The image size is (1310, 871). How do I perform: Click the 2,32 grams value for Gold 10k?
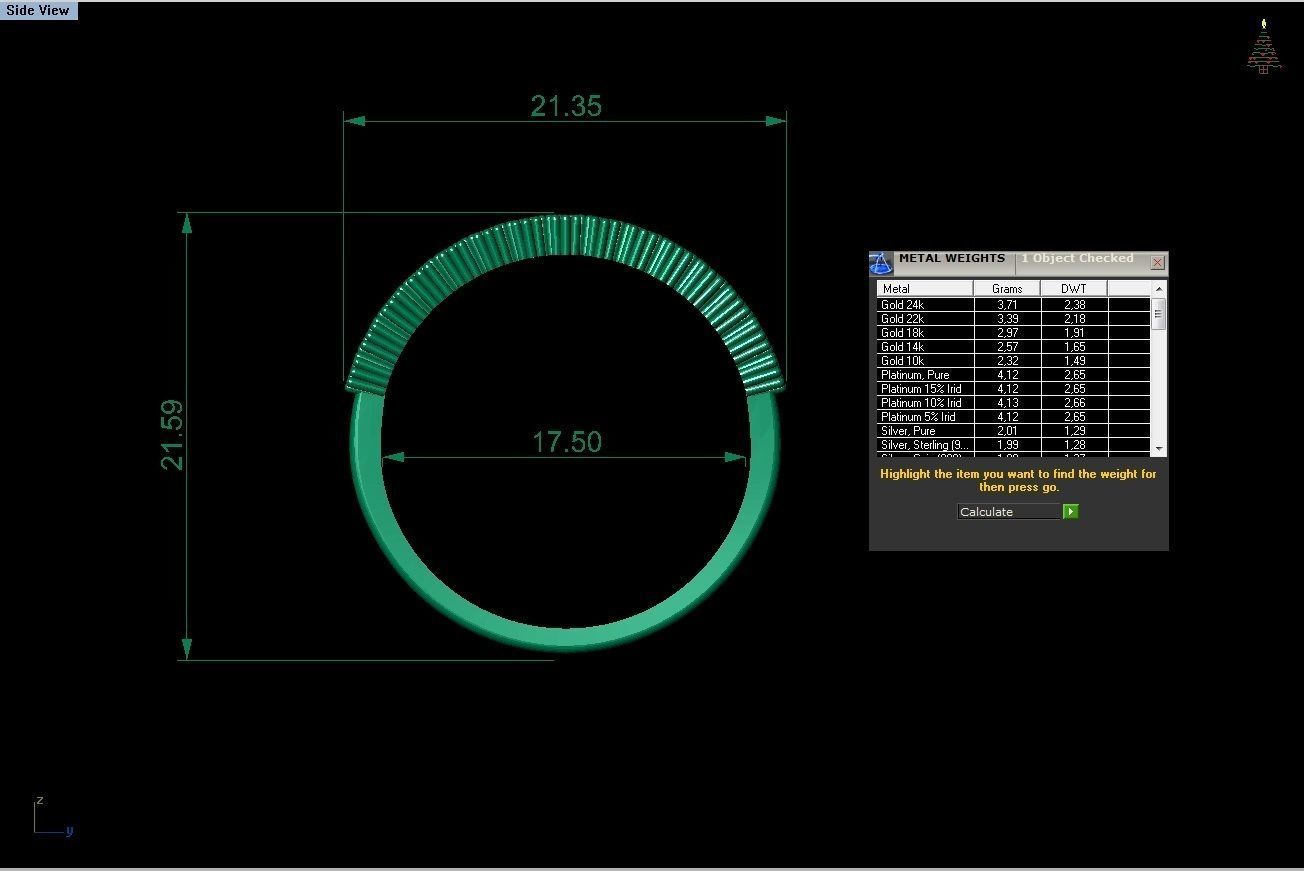tap(1007, 361)
